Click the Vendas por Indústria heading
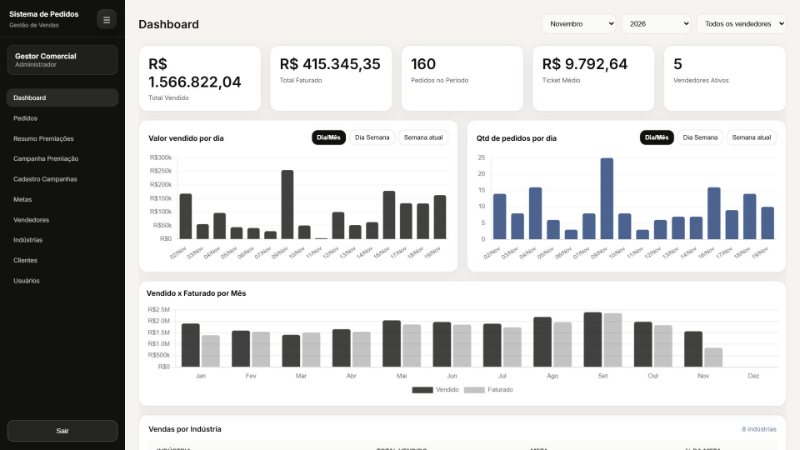Image resolution: width=800 pixels, height=450 pixels. point(185,429)
